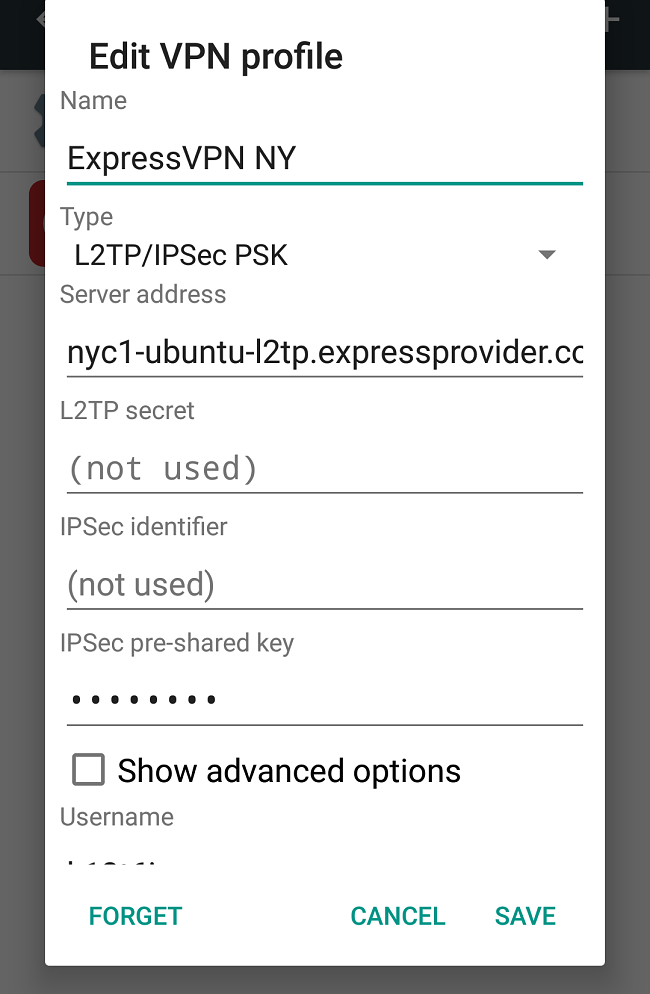Save the VPN profile

[525, 916]
